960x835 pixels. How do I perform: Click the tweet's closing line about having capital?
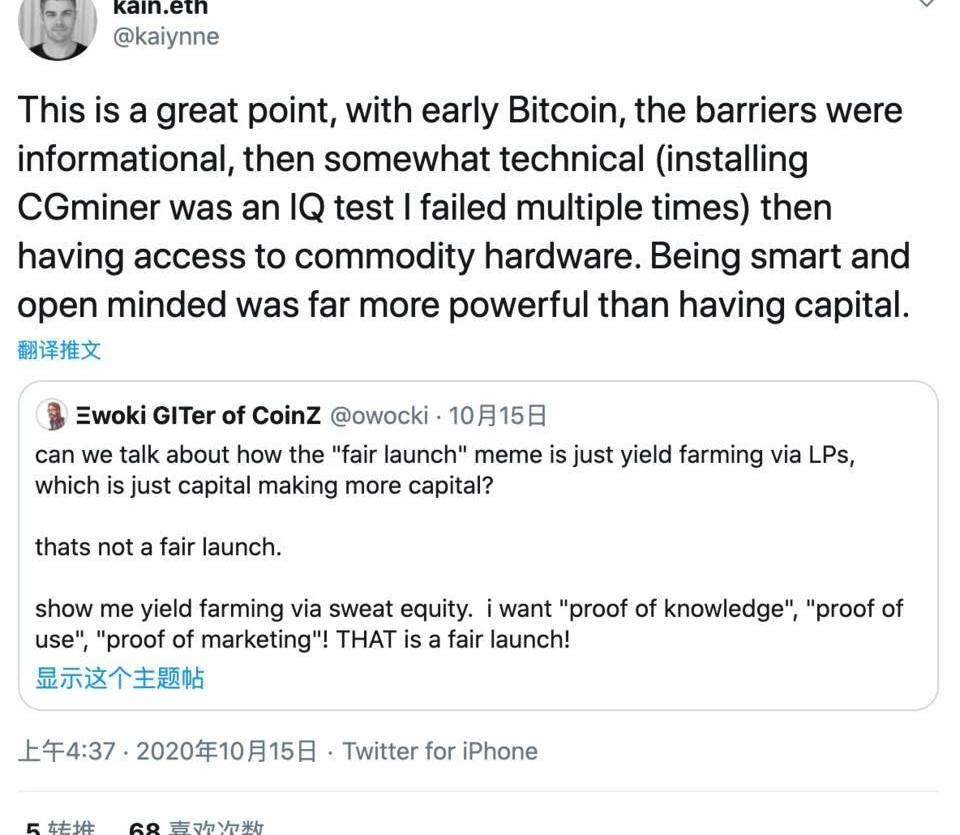(x=463, y=305)
